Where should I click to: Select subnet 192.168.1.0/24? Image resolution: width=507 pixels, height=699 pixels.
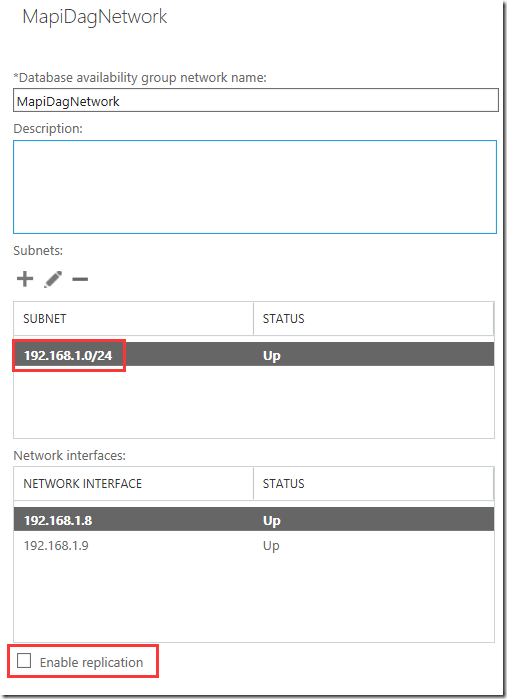pos(254,355)
